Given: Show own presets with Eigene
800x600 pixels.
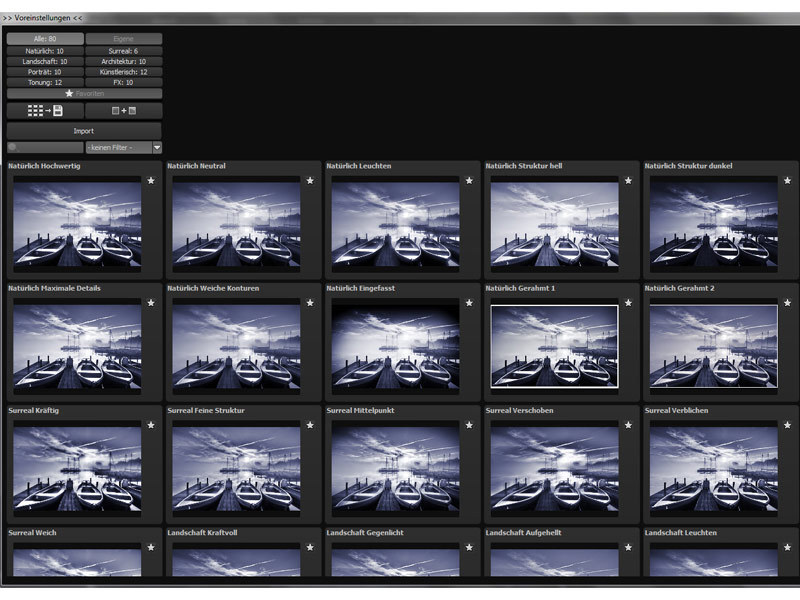Looking at the screenshot, I should pyautogui.click(x=123, y=39).
